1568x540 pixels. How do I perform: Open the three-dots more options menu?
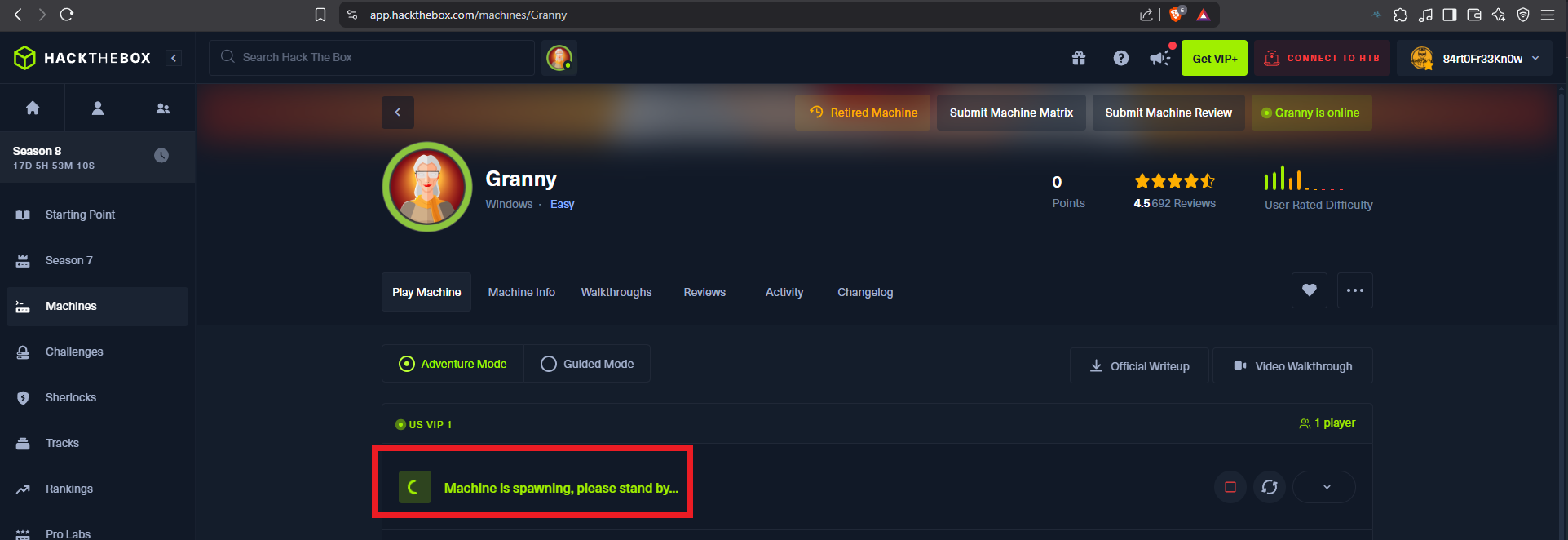coord(1355,290)
